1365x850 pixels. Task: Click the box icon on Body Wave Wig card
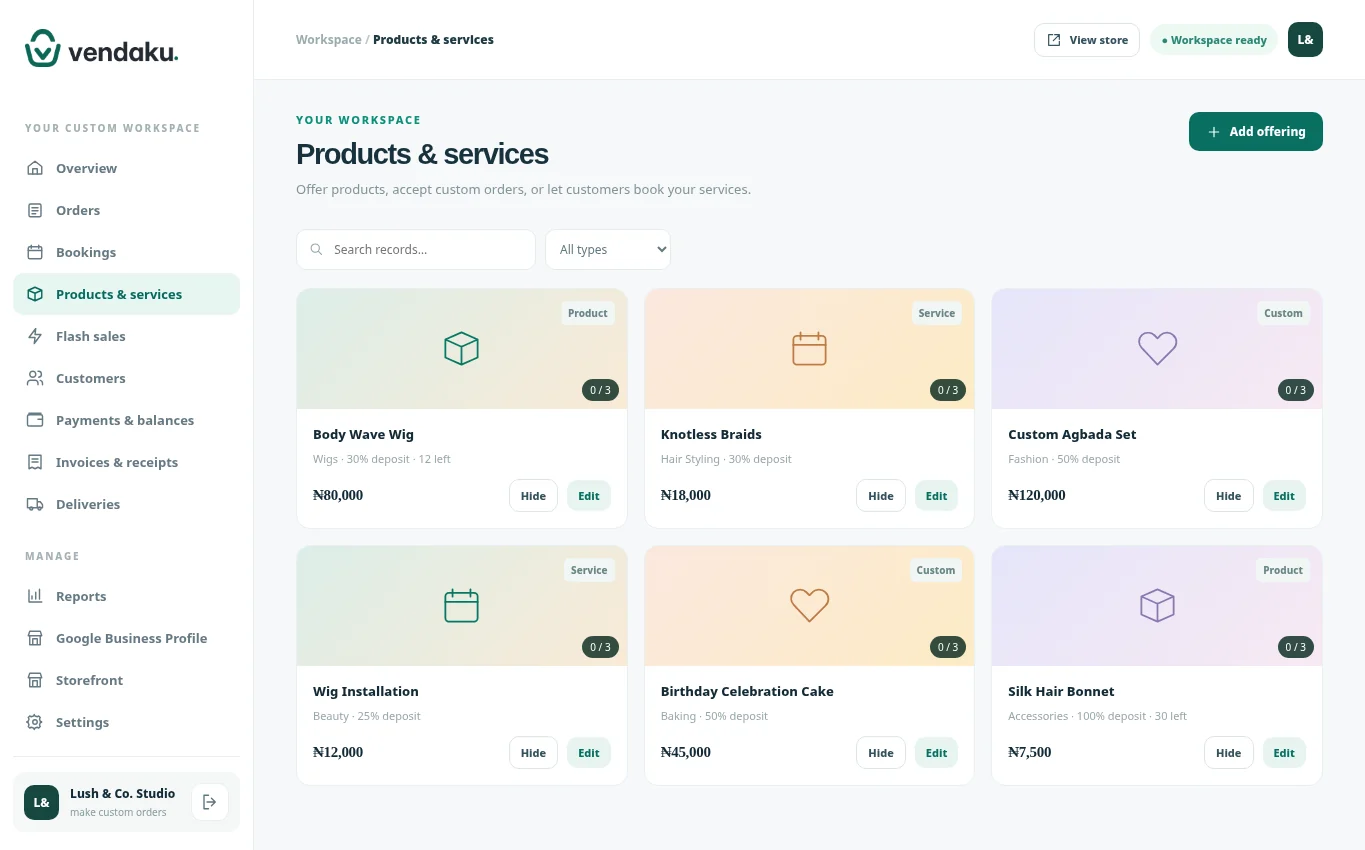(461, 348)
